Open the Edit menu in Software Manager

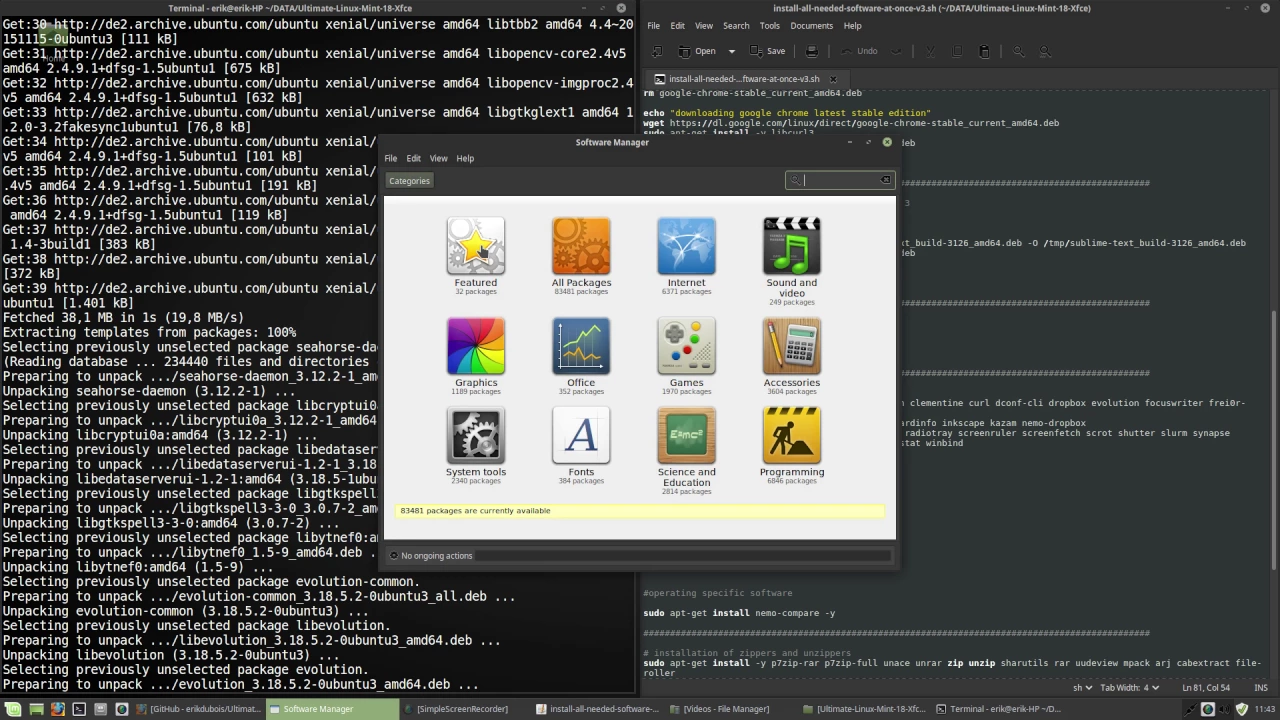tap(413, 158)
